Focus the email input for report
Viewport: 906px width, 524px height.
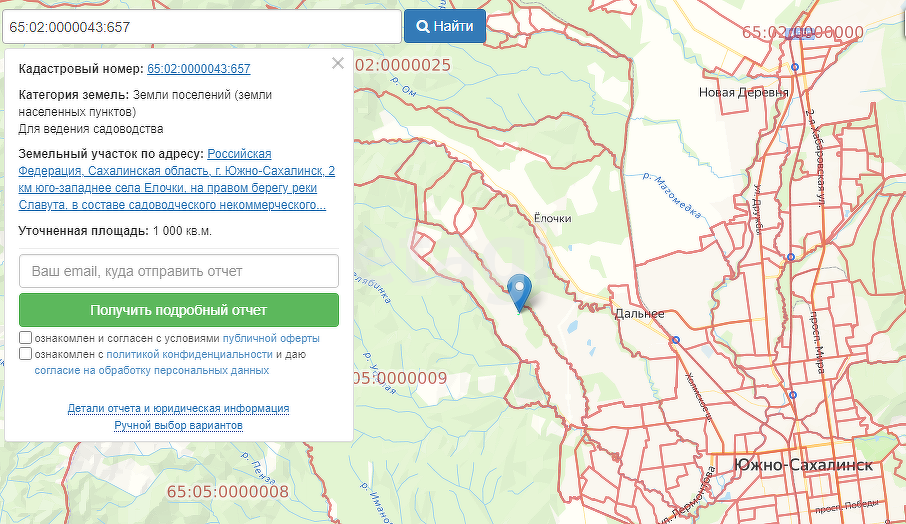[x=179, y=271]
